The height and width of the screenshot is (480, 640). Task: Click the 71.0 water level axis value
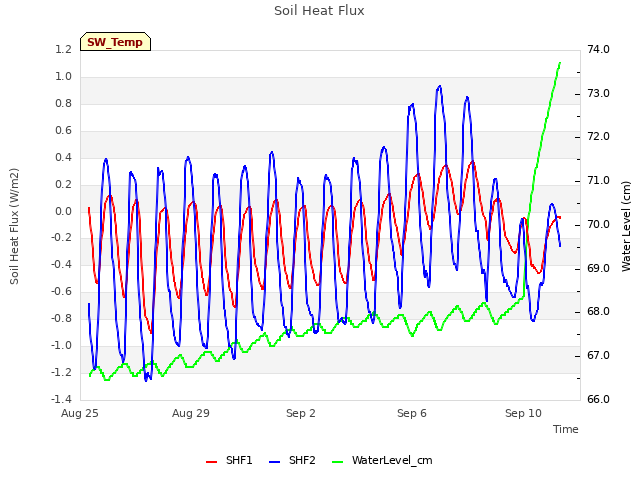click(598, 180)
